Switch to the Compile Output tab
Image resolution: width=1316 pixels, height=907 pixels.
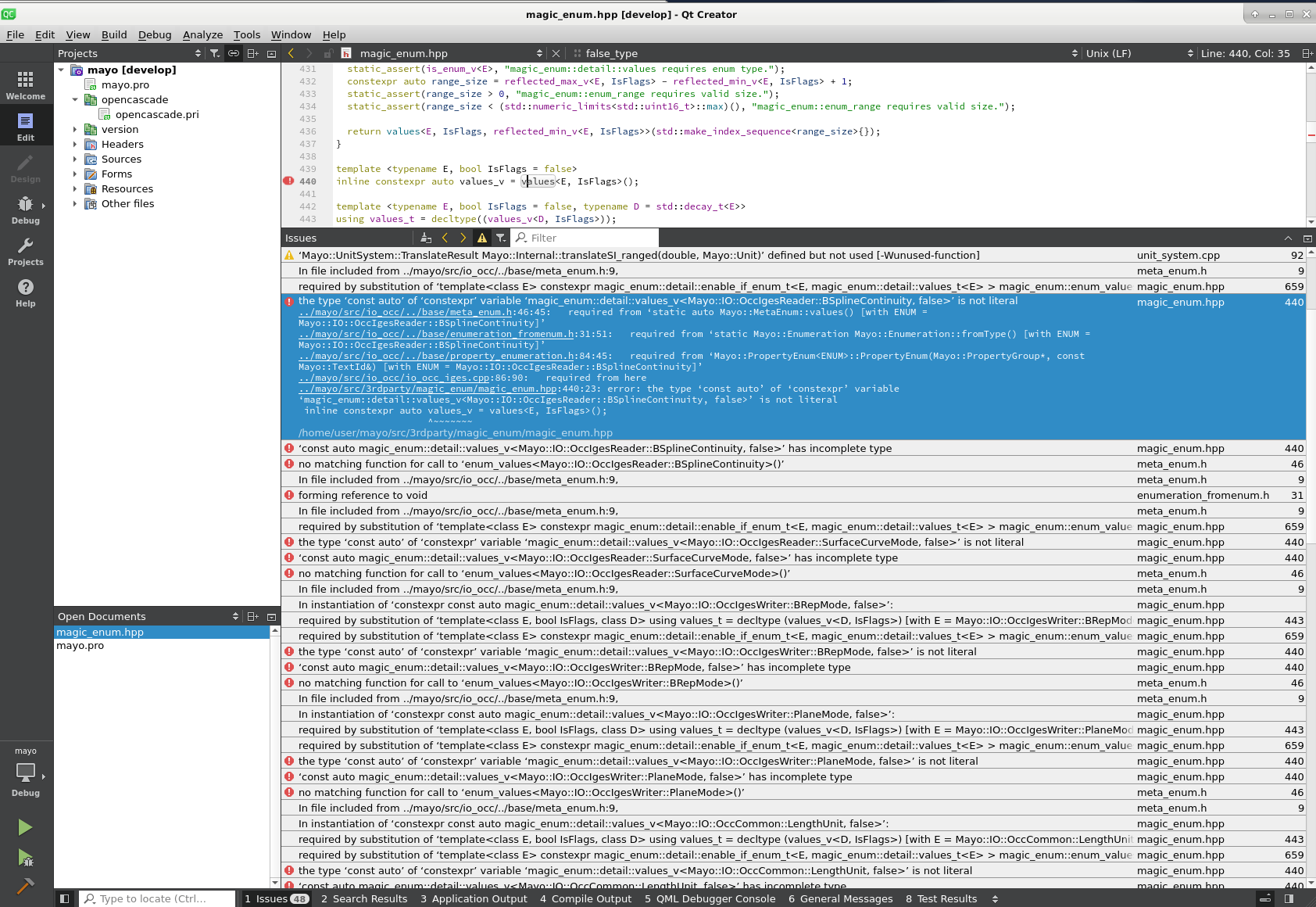pyautogui.click(x=585, y=898)
